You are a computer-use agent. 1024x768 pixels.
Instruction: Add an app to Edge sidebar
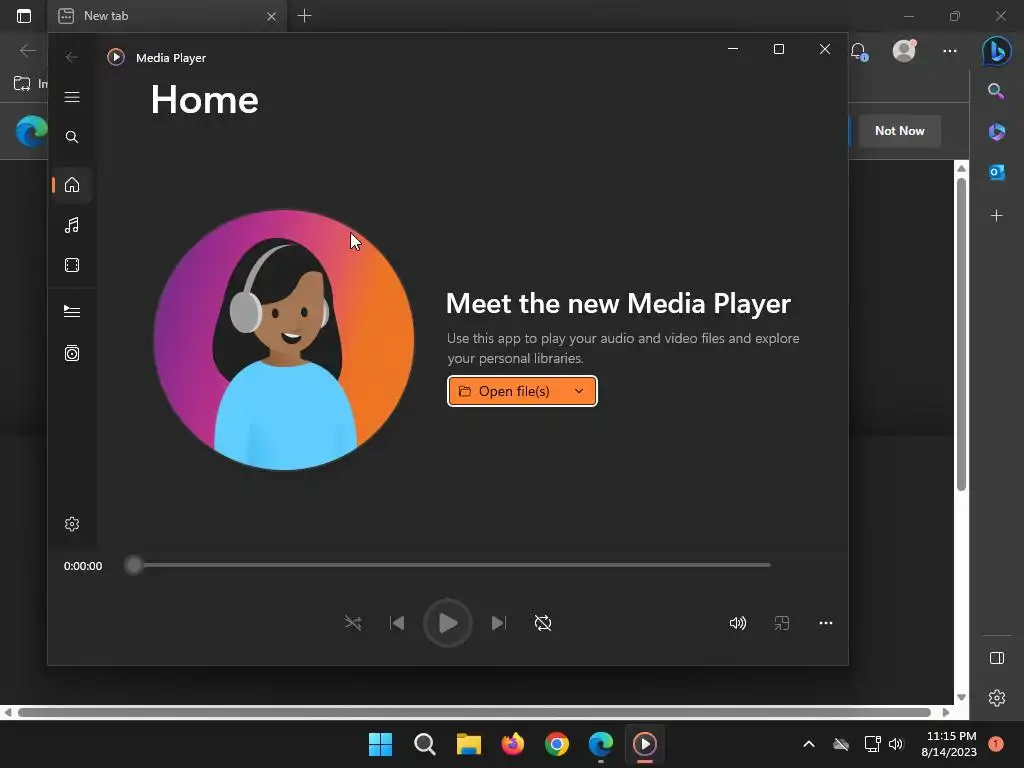[996, 216]
